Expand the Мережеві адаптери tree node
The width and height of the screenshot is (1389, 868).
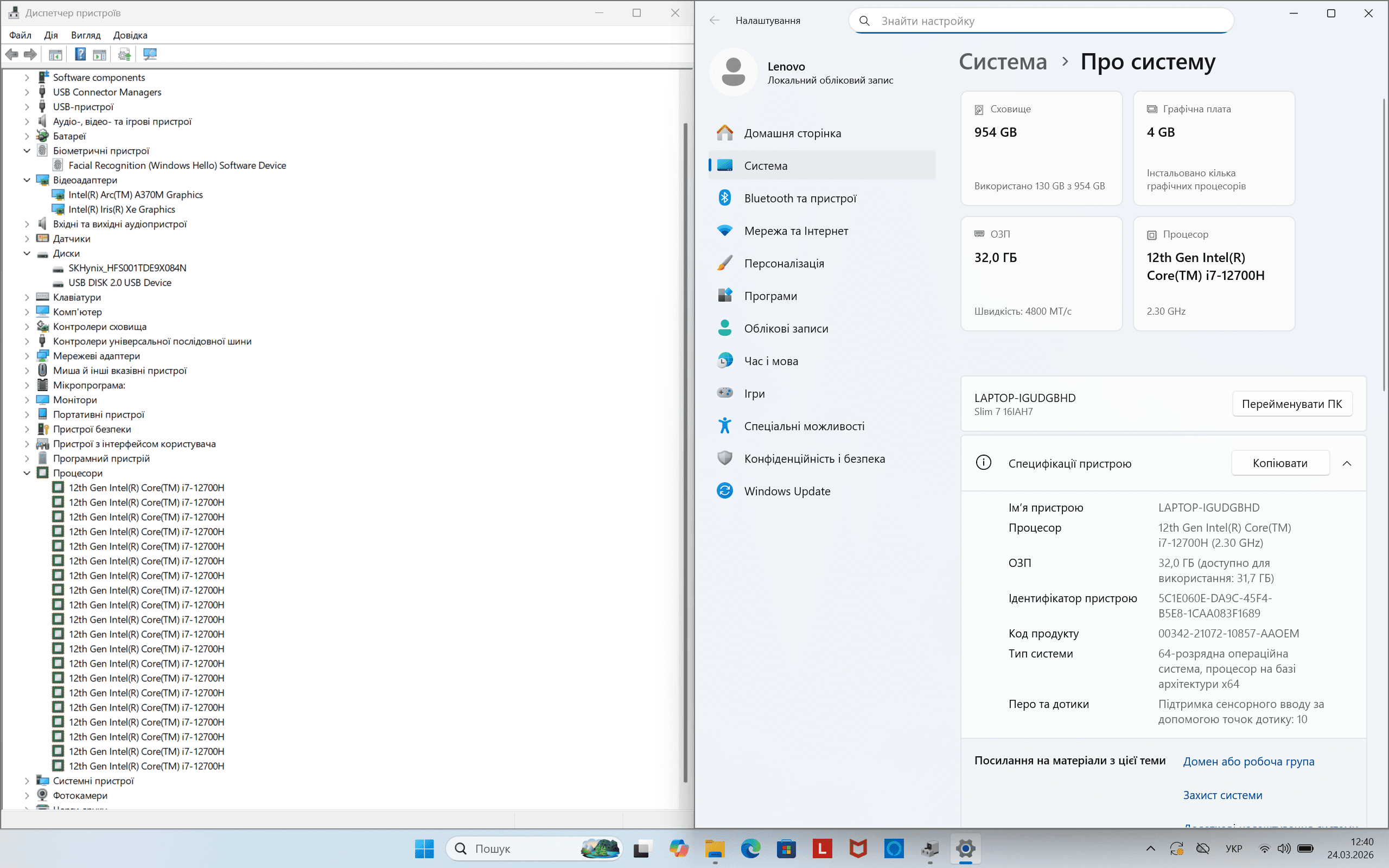pyautogui.click(x=27, y=356)
